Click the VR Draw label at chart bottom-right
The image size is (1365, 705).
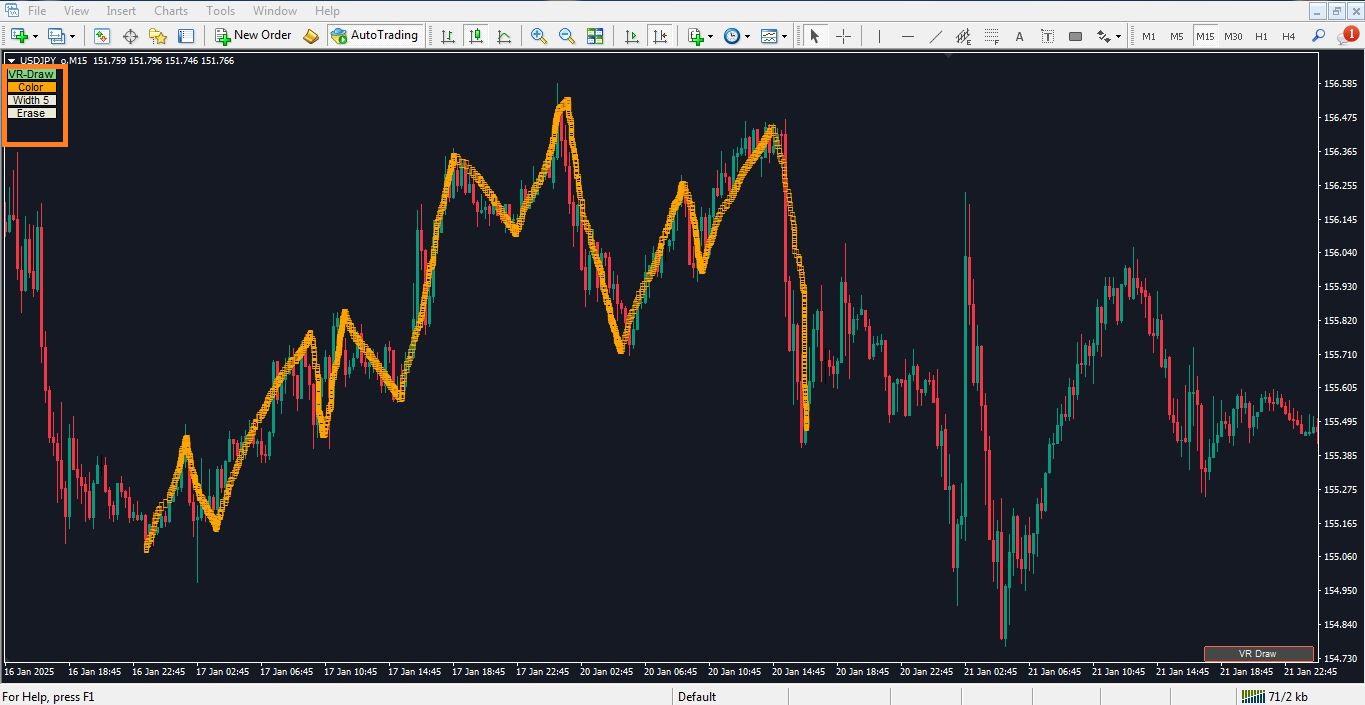(1258, 654)
